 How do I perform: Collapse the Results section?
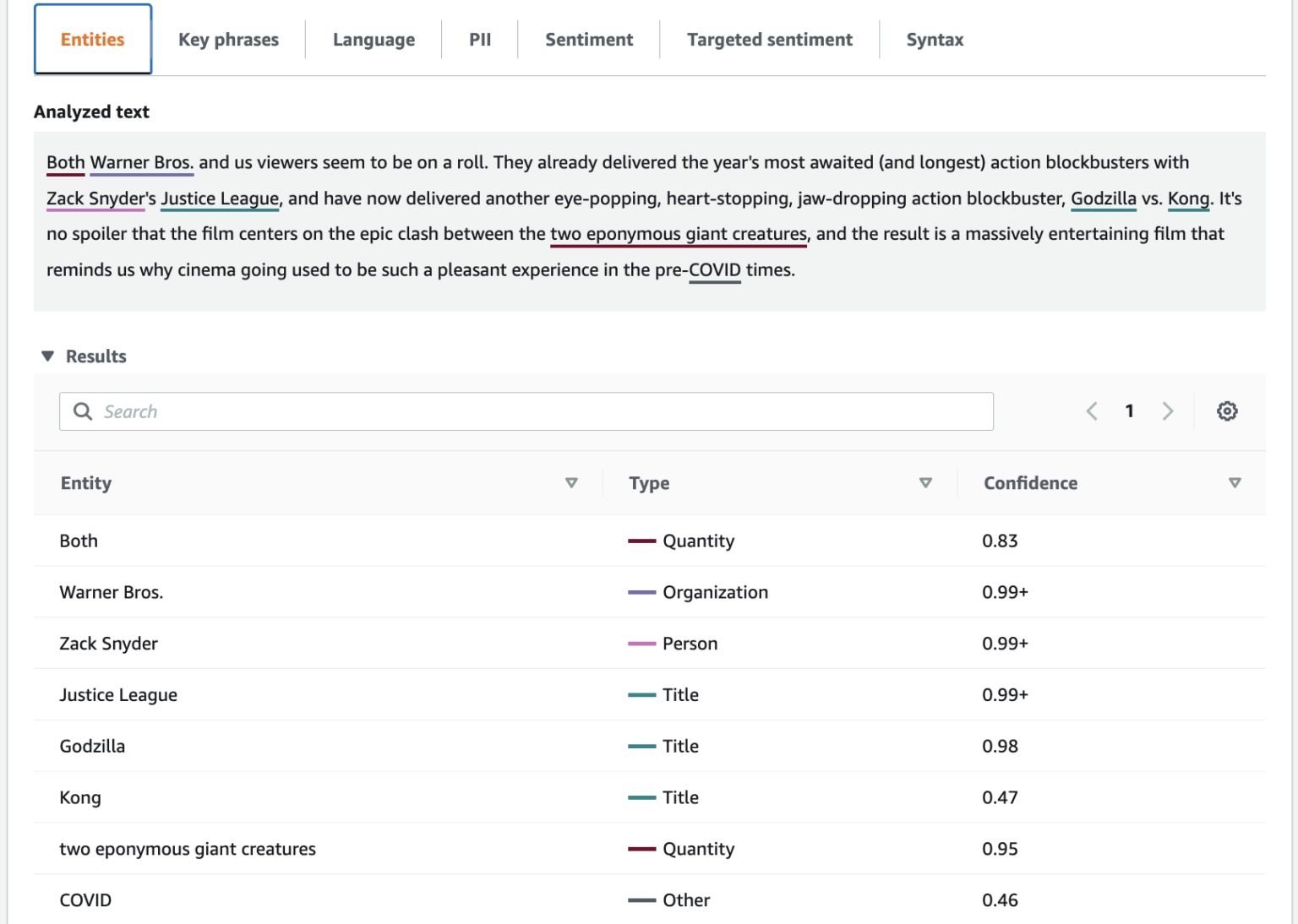click(48, 356)
